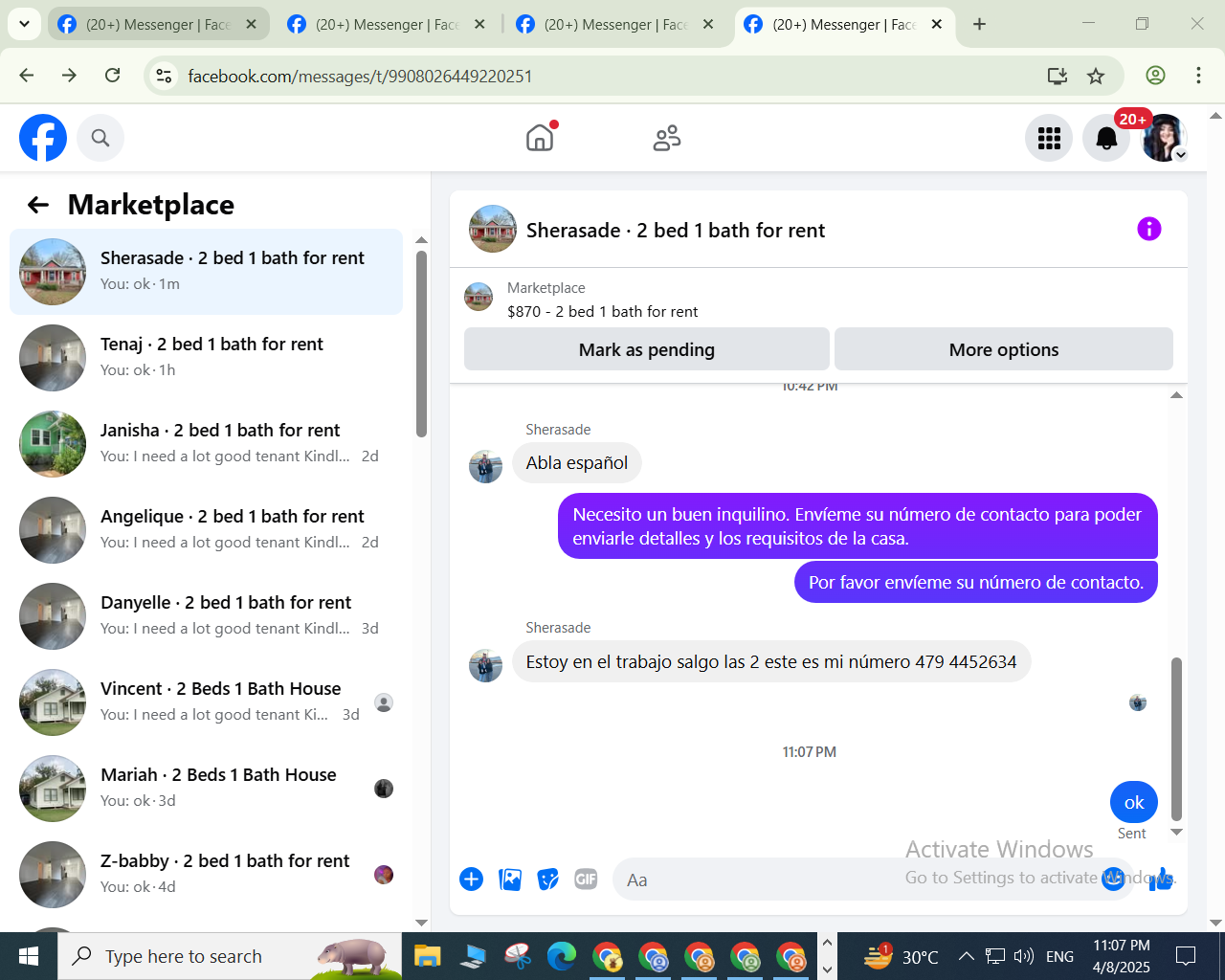Open Microsoft Edge from the taskbar
1225x980 pixels.
click(562, 956)
